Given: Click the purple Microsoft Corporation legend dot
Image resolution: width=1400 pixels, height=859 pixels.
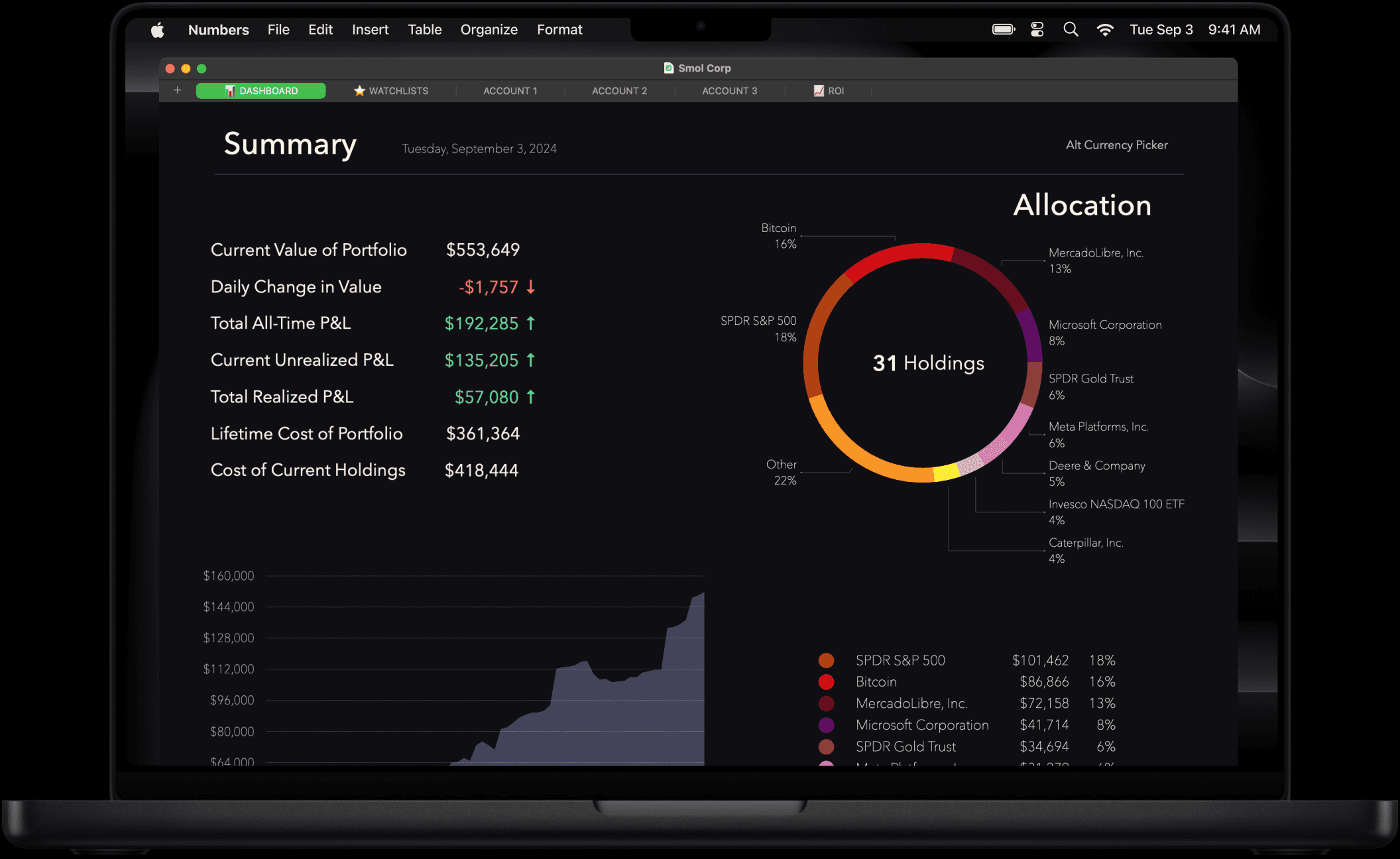Looking at the screenshot, I should (x=826, y=725).
